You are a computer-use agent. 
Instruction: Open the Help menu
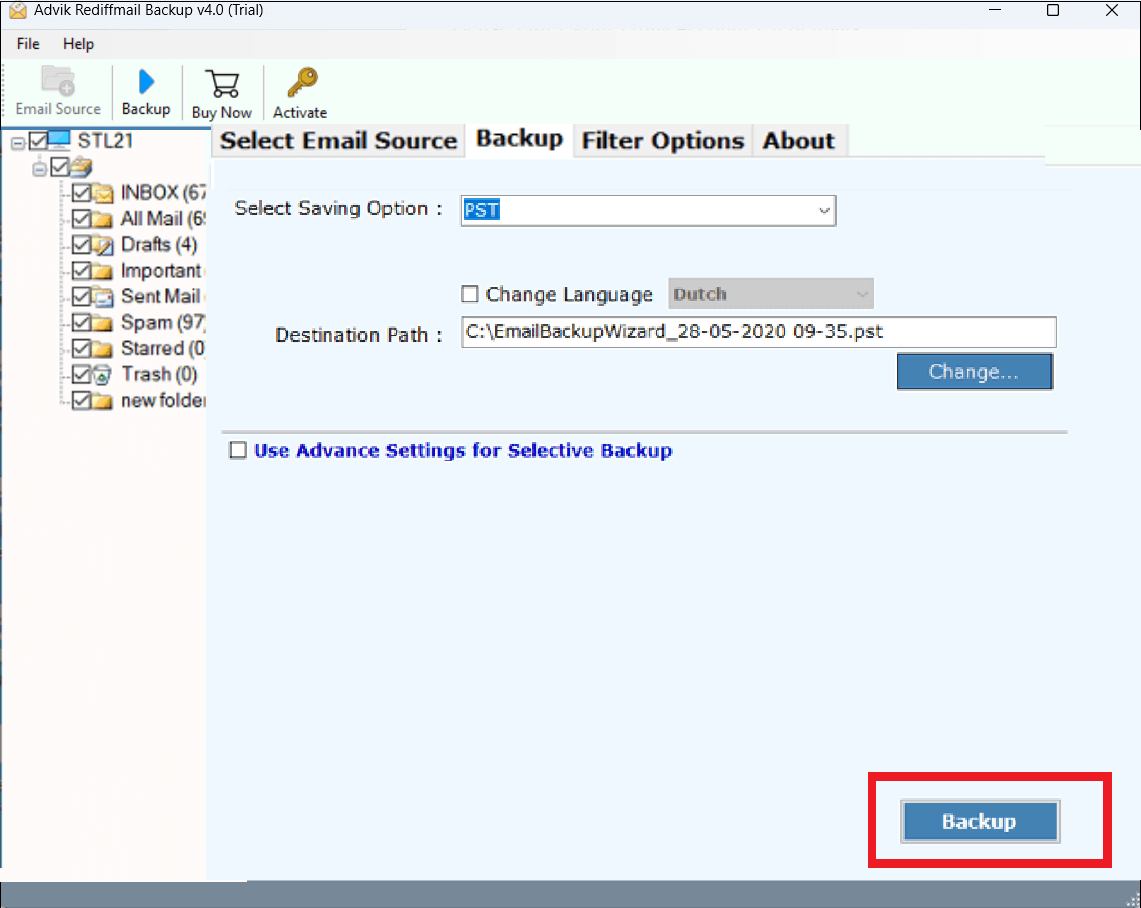[x=79, y=44]
